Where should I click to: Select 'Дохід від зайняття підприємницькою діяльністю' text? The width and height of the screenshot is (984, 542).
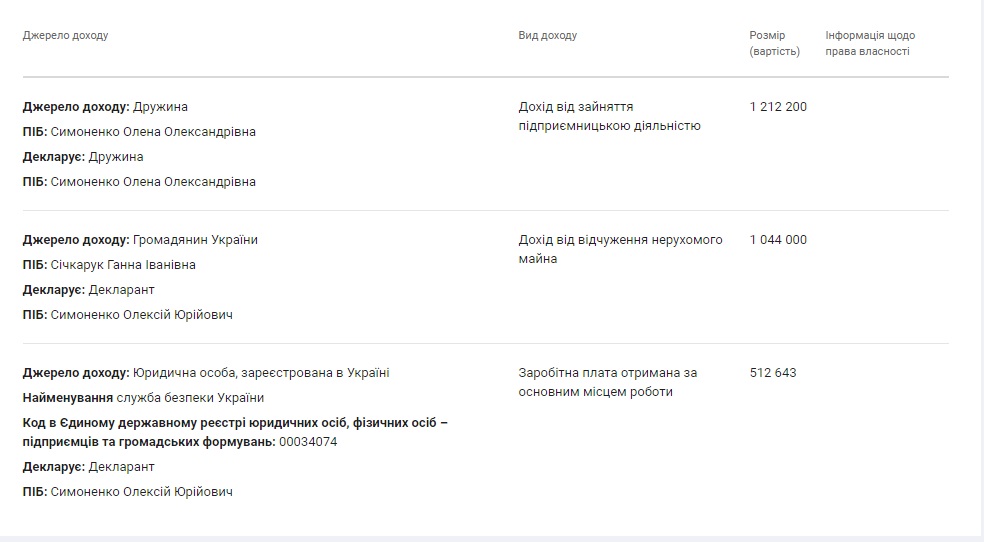609,116
